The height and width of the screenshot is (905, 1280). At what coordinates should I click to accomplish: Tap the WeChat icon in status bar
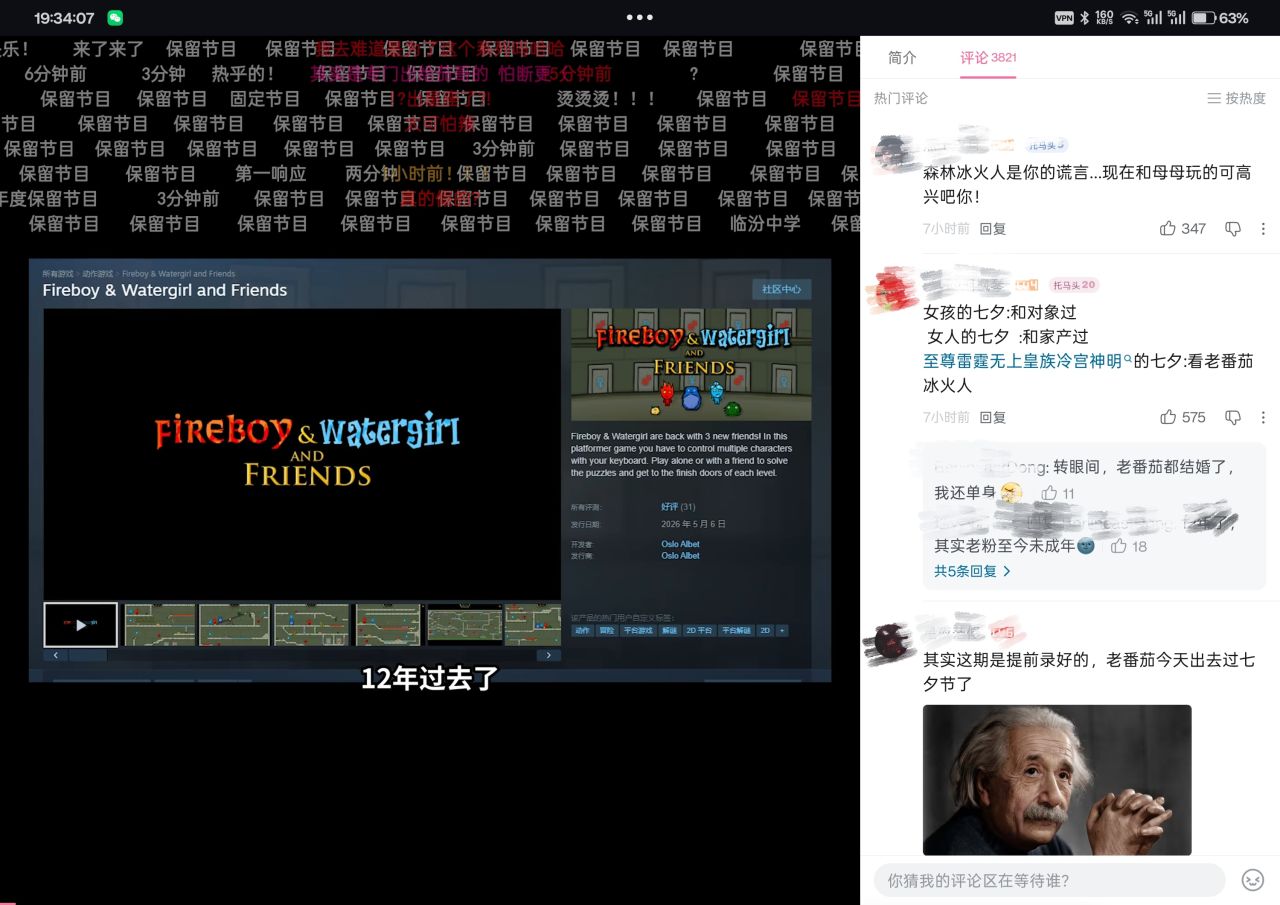click(x=115, y=18)
